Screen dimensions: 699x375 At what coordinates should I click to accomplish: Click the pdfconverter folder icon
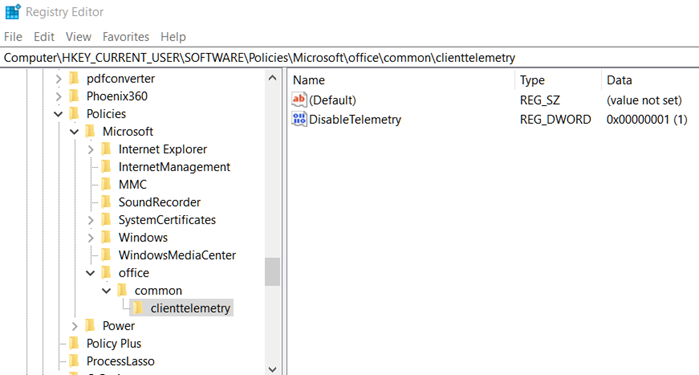tap(74, 78)
